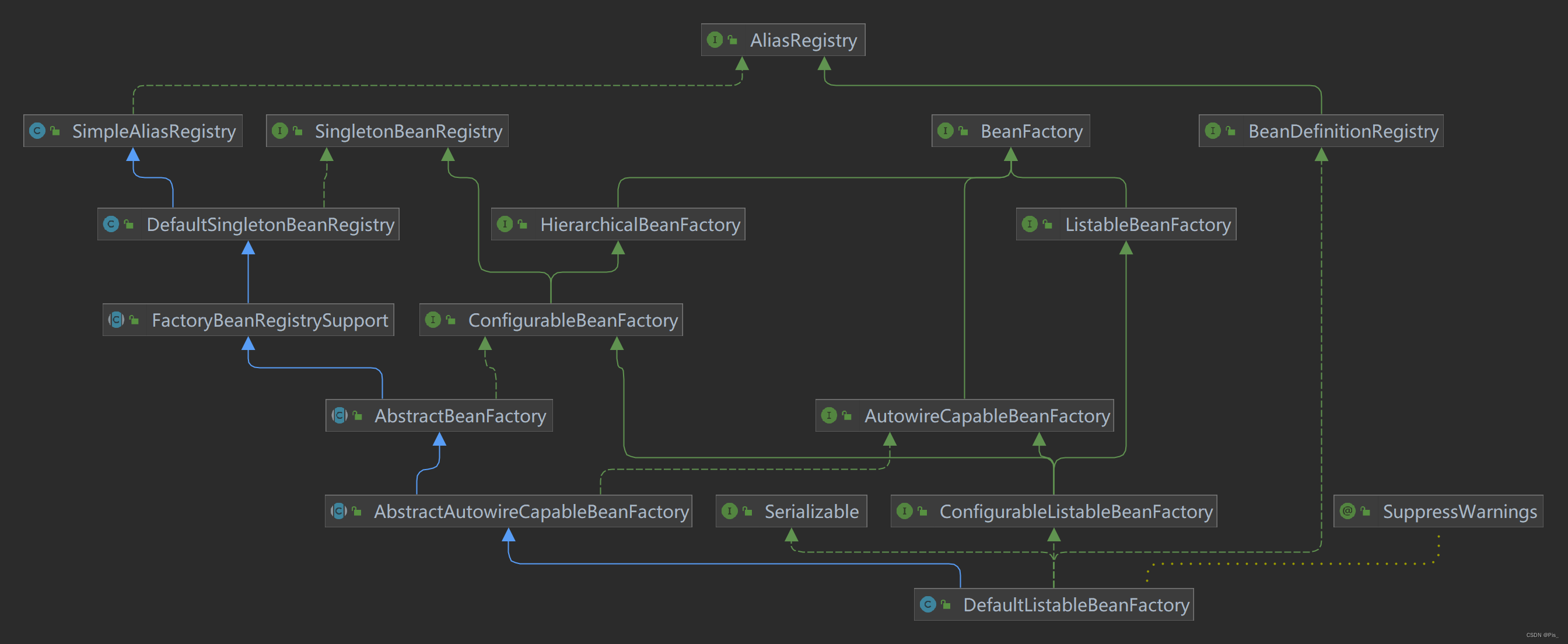Click the class icon on SimpleAliasRegistry node

[x=37, y=131]
